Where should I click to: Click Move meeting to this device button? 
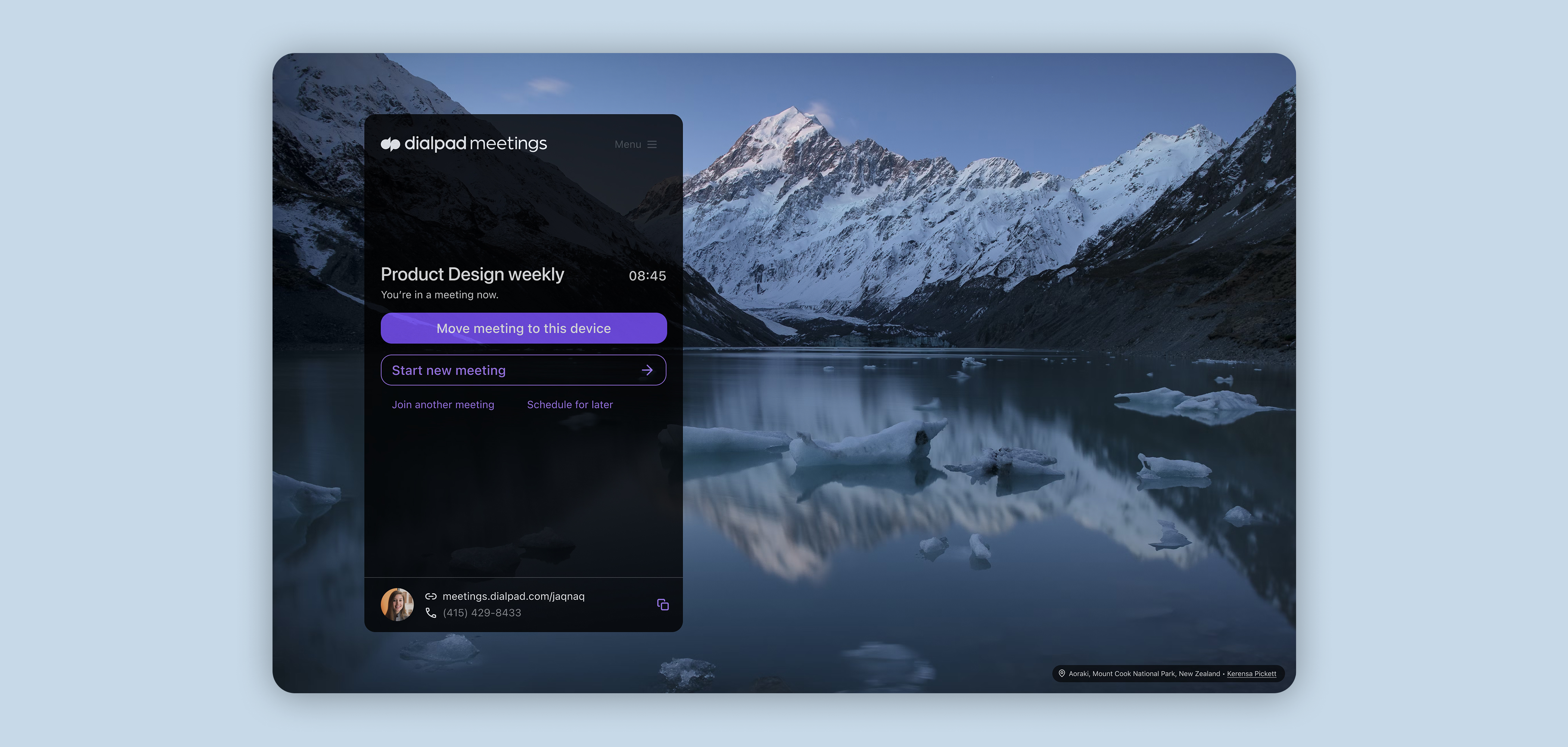(523, 329)
